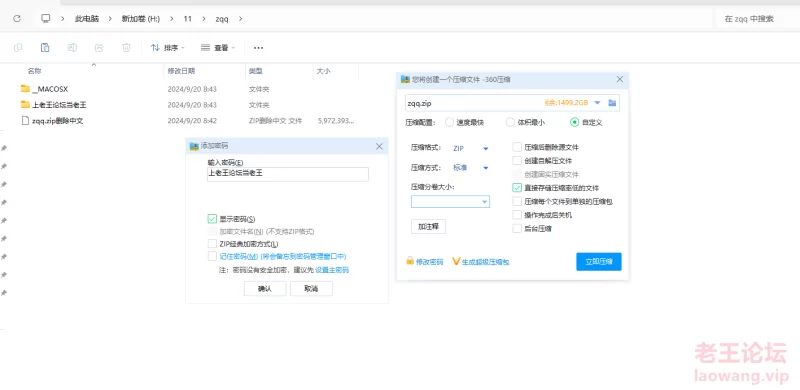Click the copy icon in Explorer toolbar
The height and width of the screenshot is (390, 800).
pos(18,47)
